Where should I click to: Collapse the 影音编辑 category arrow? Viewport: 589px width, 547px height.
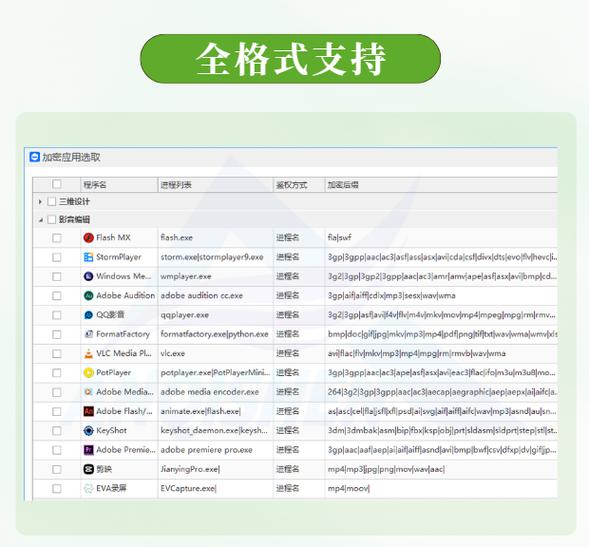pyautogui.click(x=41, y=221)
